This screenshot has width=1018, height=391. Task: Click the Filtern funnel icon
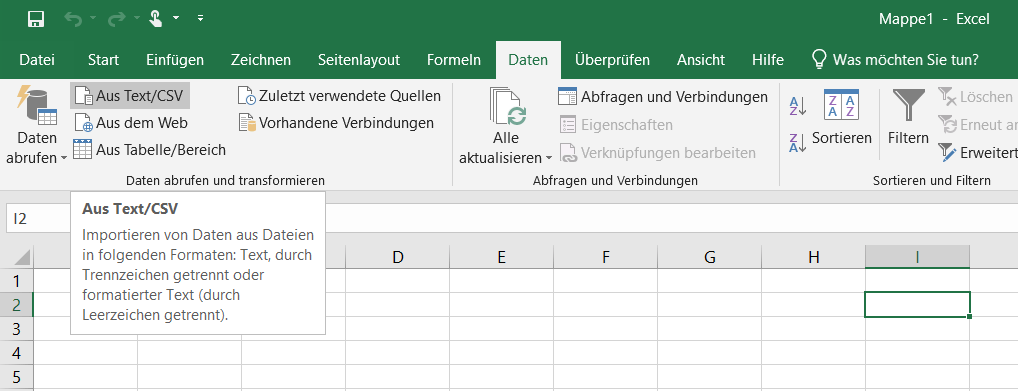[x=908, y=106]
